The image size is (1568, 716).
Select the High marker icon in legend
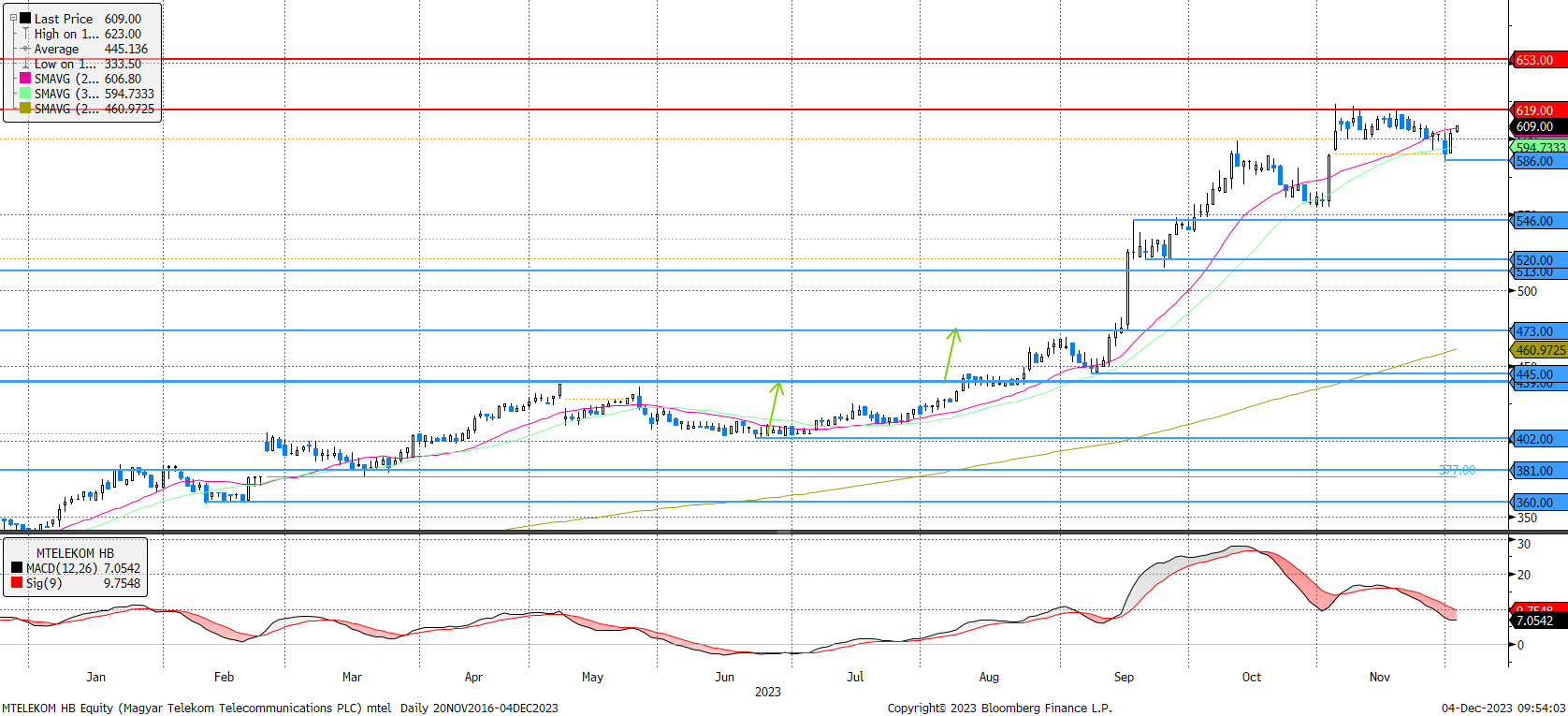point(25,34)
